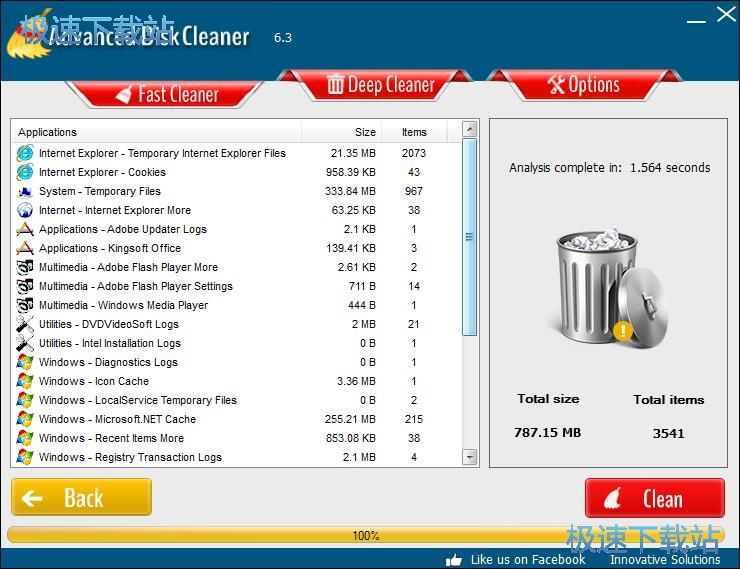
Task: Go back with the Back button
Action: pyautogui.click(x=81, y=497)
